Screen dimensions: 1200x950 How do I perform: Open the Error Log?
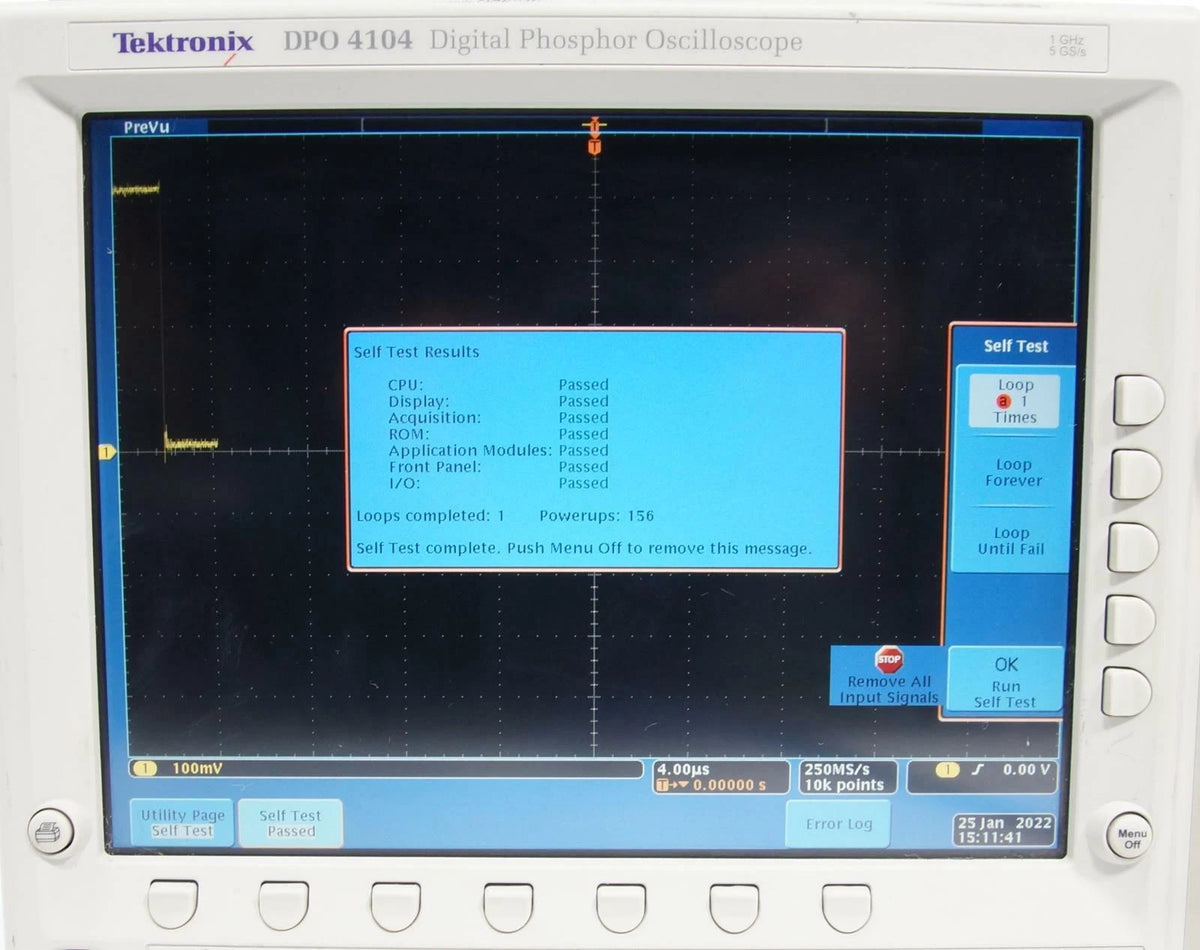click(838, 824)
